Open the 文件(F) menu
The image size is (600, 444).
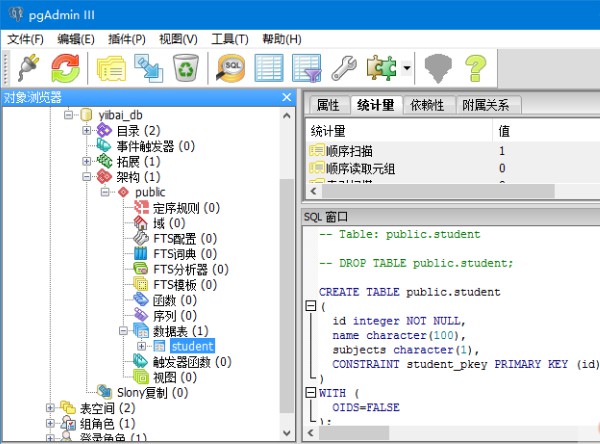point(26,39)
